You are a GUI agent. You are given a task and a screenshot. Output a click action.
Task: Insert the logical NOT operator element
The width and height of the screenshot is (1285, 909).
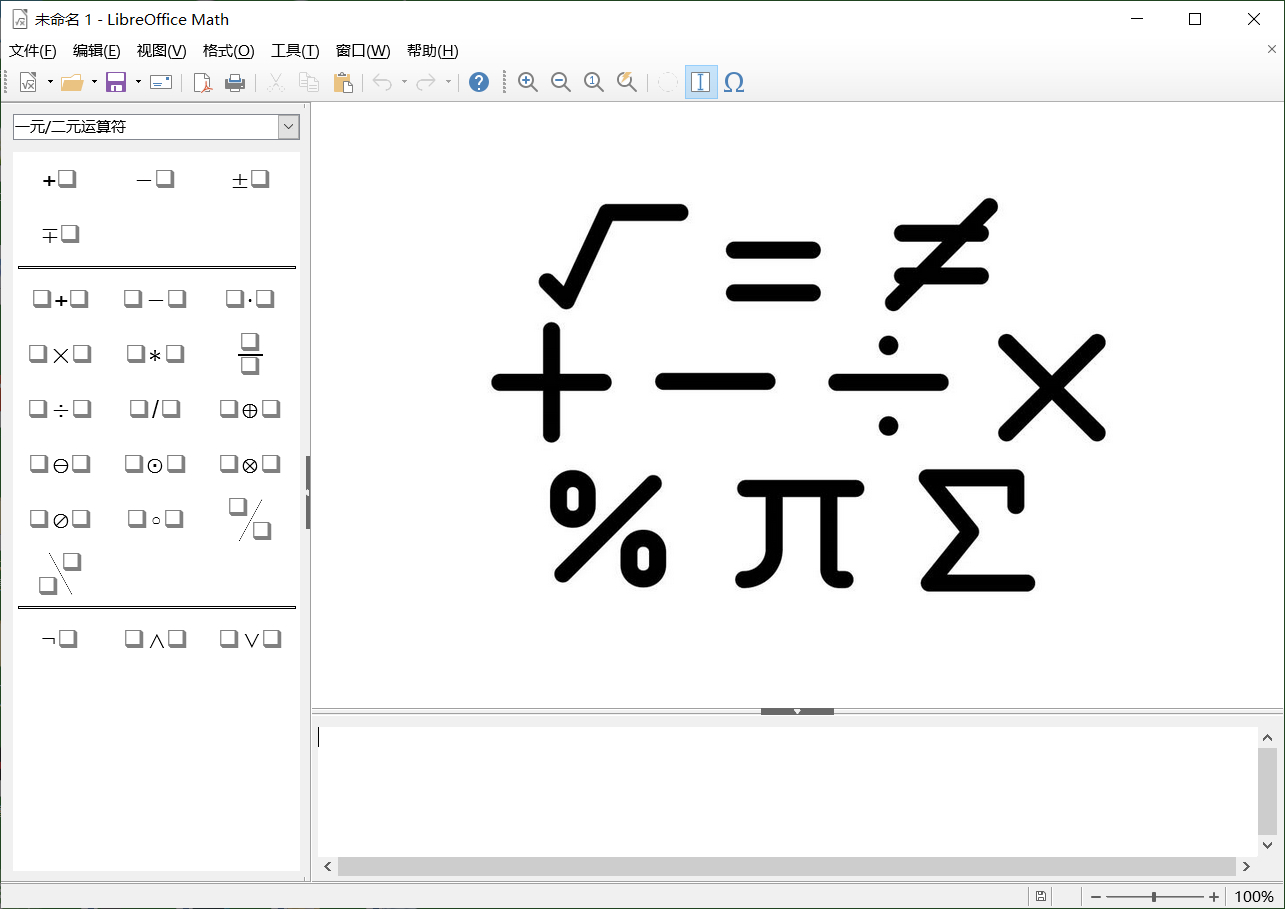point(58,638)
